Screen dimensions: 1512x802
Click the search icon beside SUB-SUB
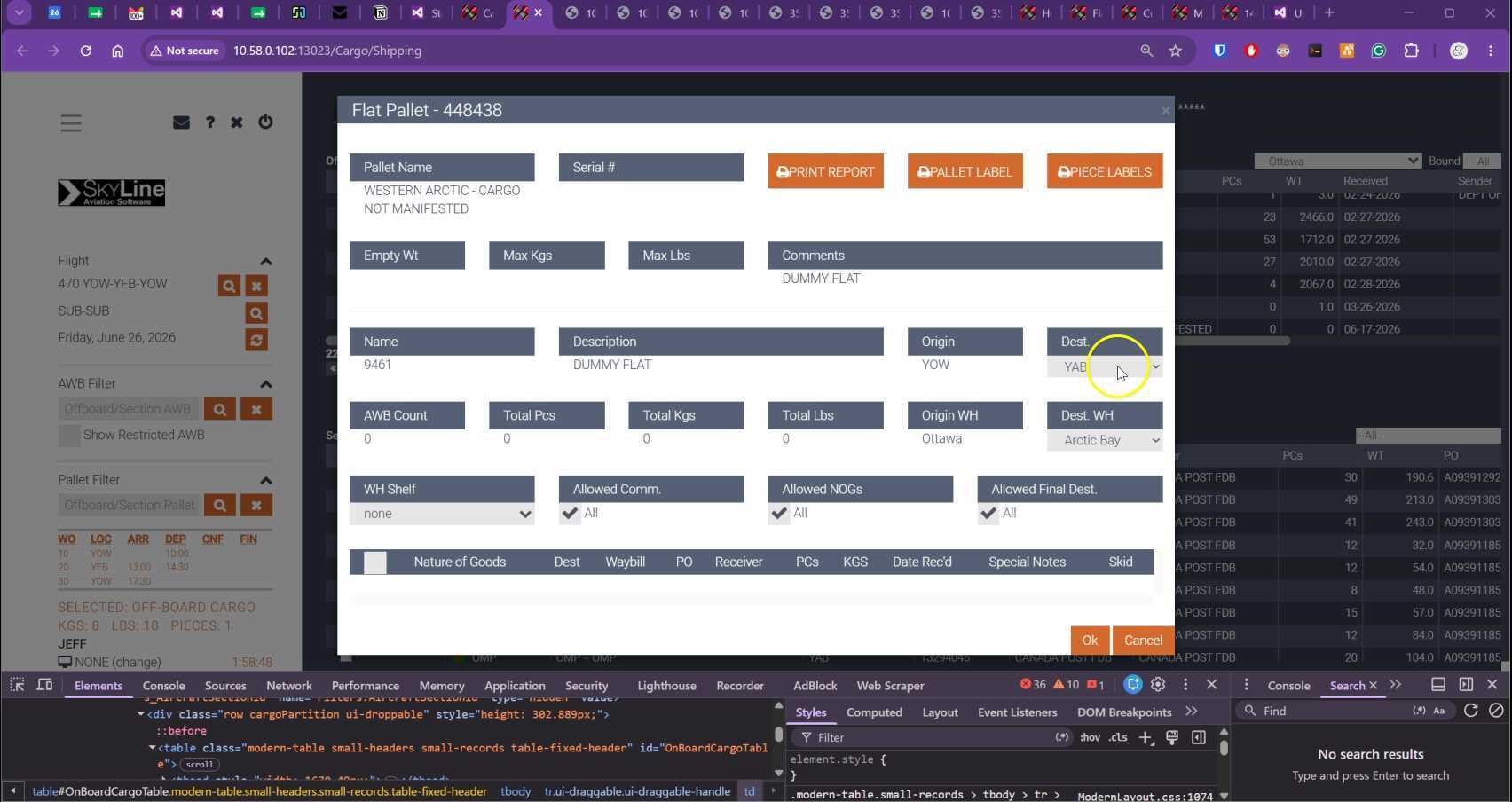(256, 313)
